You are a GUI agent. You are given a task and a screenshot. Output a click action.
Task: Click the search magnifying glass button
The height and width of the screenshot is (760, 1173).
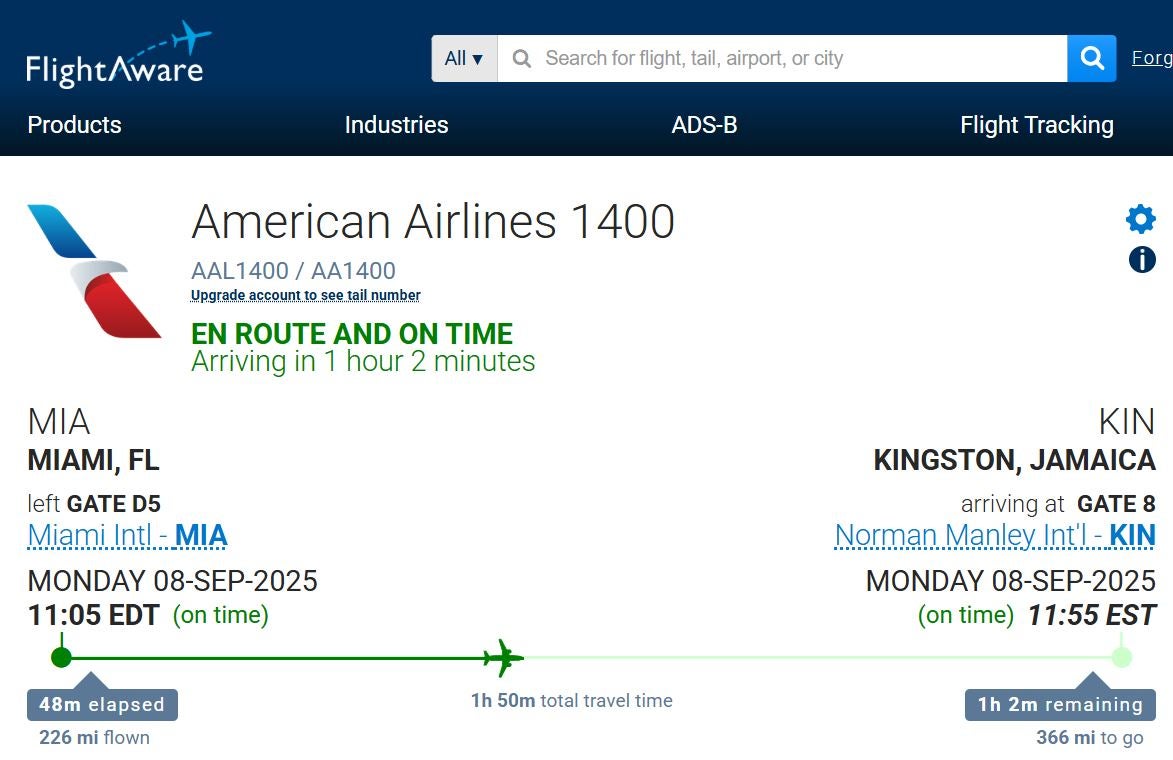(x=1090, y=58)
